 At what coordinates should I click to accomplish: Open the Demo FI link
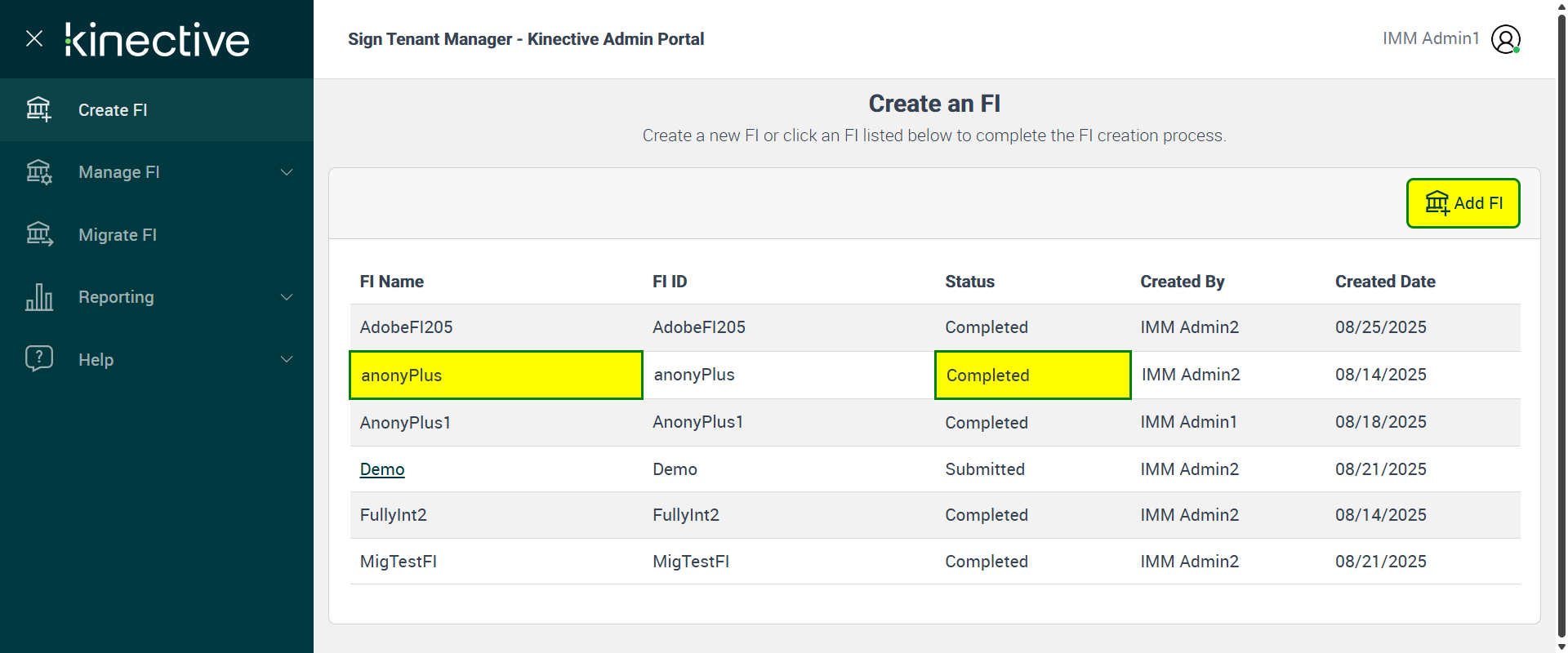(x=382, y=469)
